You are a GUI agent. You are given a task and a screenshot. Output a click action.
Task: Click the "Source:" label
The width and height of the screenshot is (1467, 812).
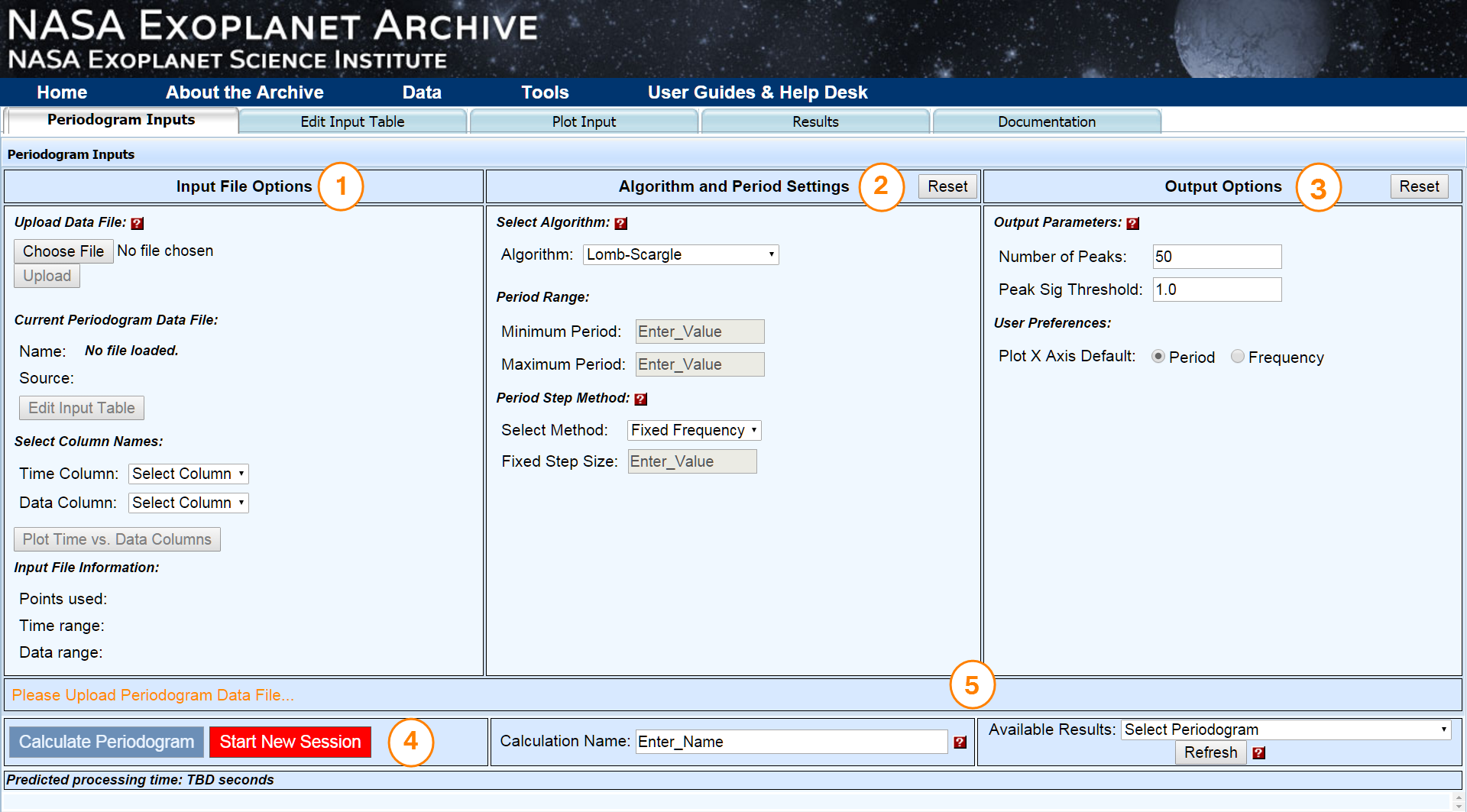click(47, 378)
